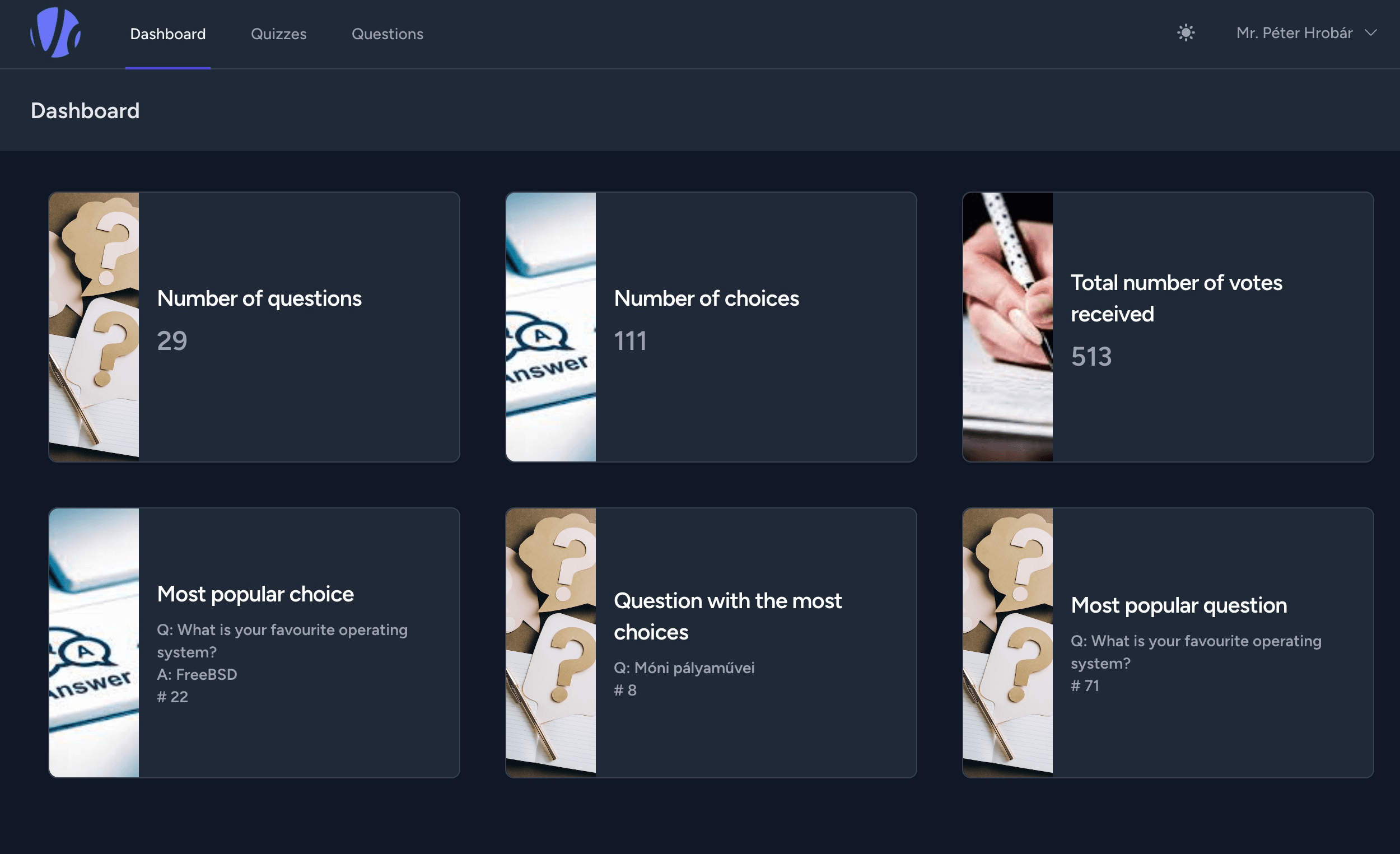Click Total number of votes received heading
Image resolution: width=1400 pixels, height=854 pixels.
pyautogui.click(x=1175, y=298)
